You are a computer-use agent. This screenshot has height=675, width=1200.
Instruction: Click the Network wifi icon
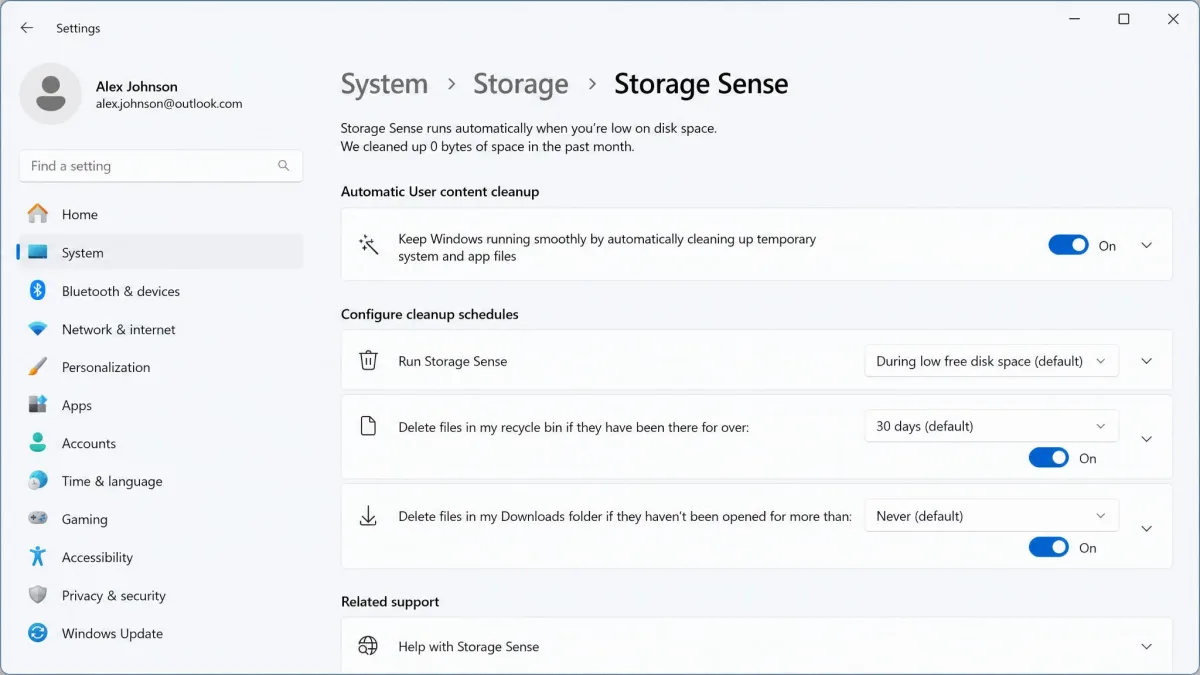click(38, 329)
